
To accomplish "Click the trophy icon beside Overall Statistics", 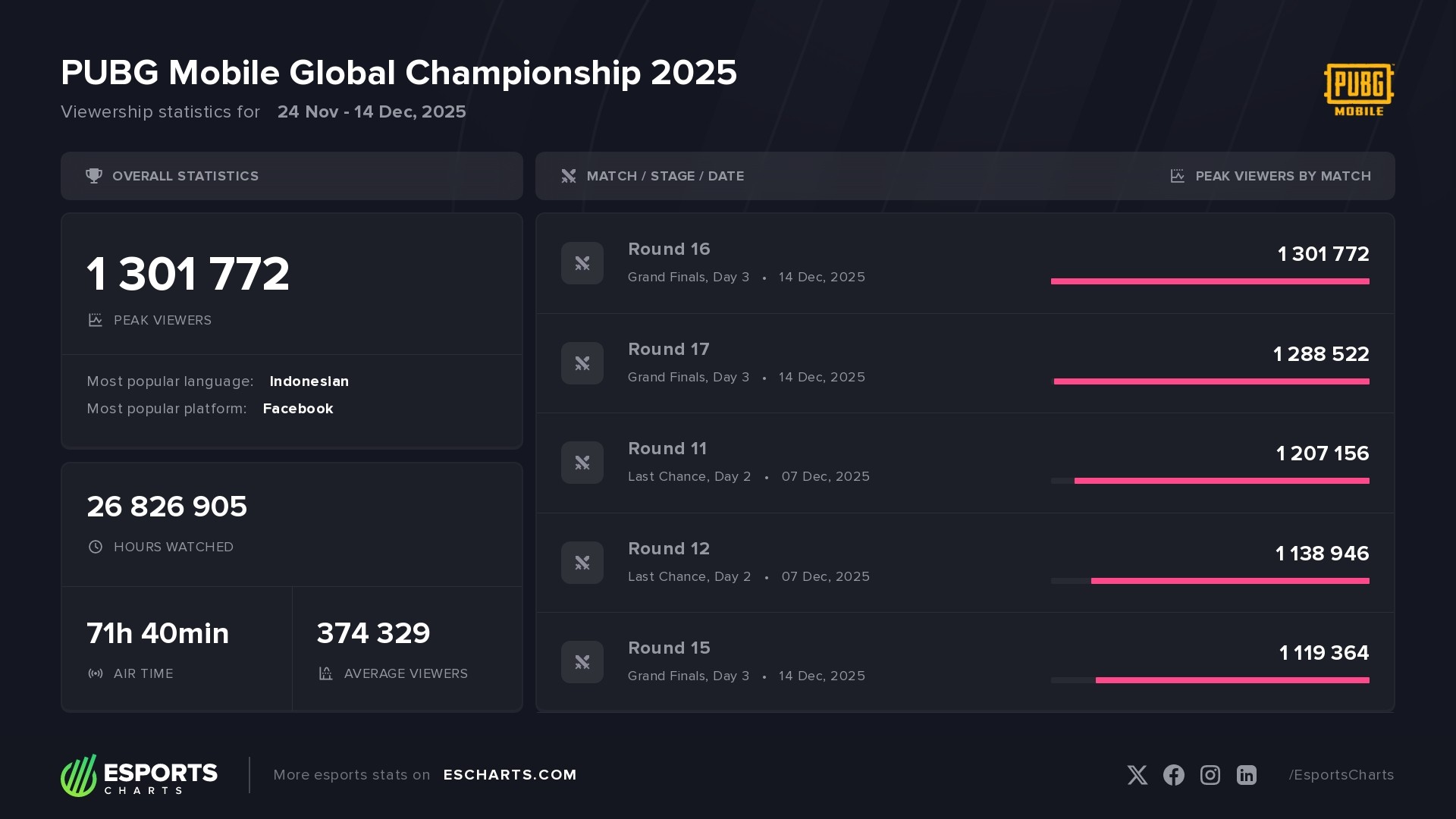I will pyautogui.click(x=94, y=176).
